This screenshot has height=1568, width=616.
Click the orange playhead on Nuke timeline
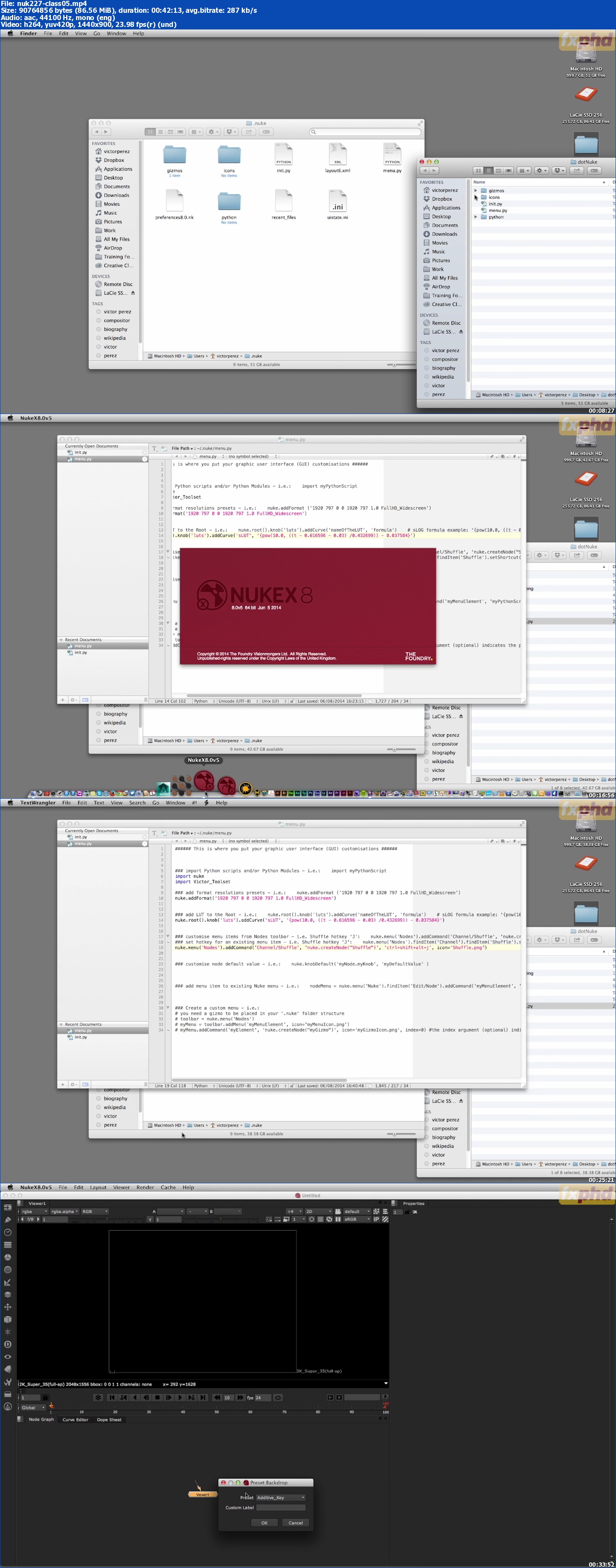click(x=51, y=1406)
